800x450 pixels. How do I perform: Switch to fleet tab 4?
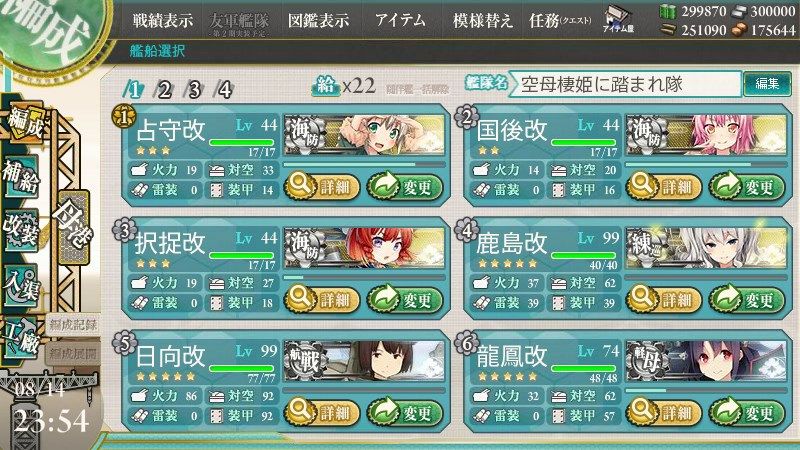click(224, 90)
